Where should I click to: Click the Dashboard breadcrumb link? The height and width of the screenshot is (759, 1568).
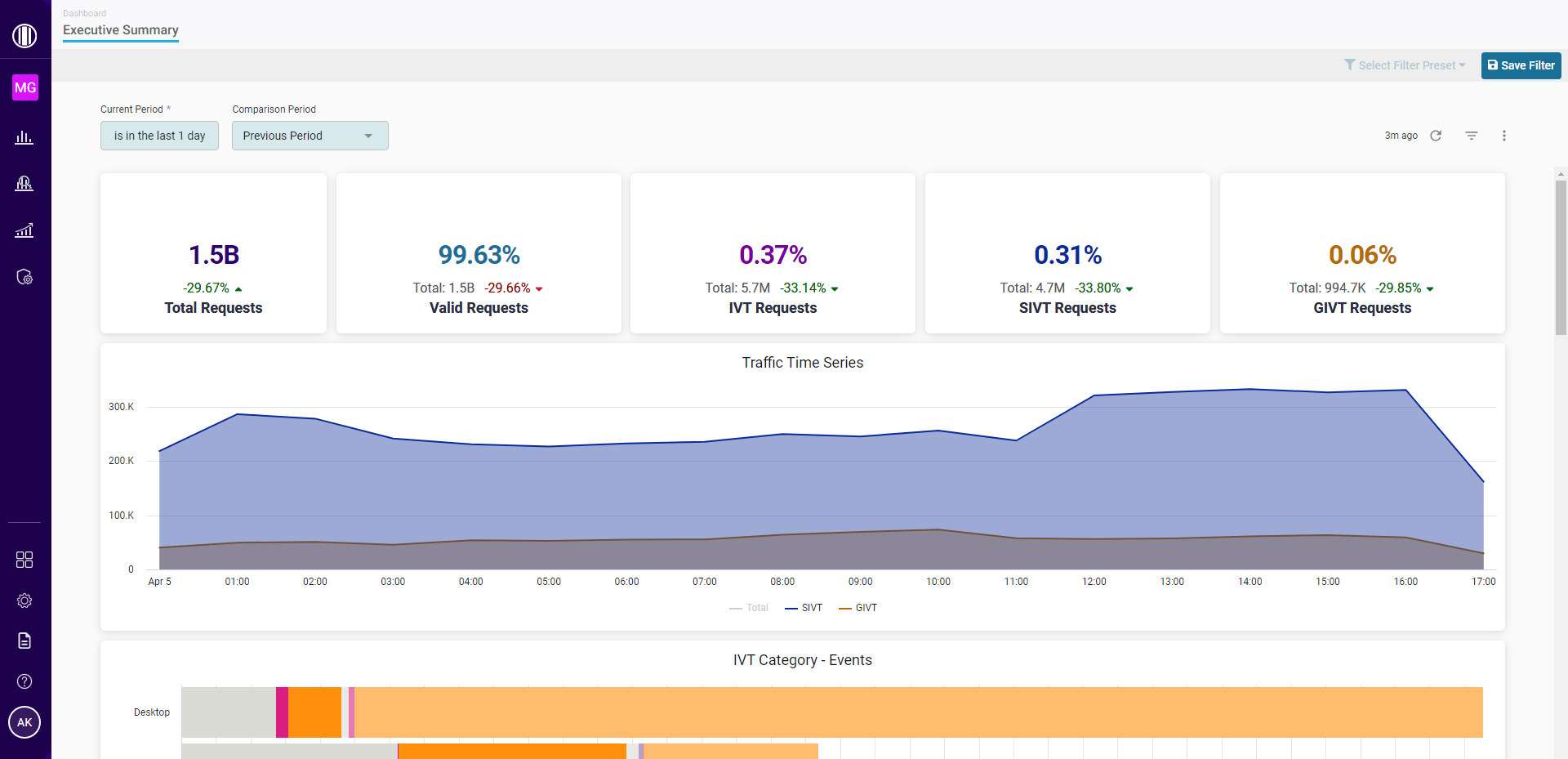(x=85, y=13)
